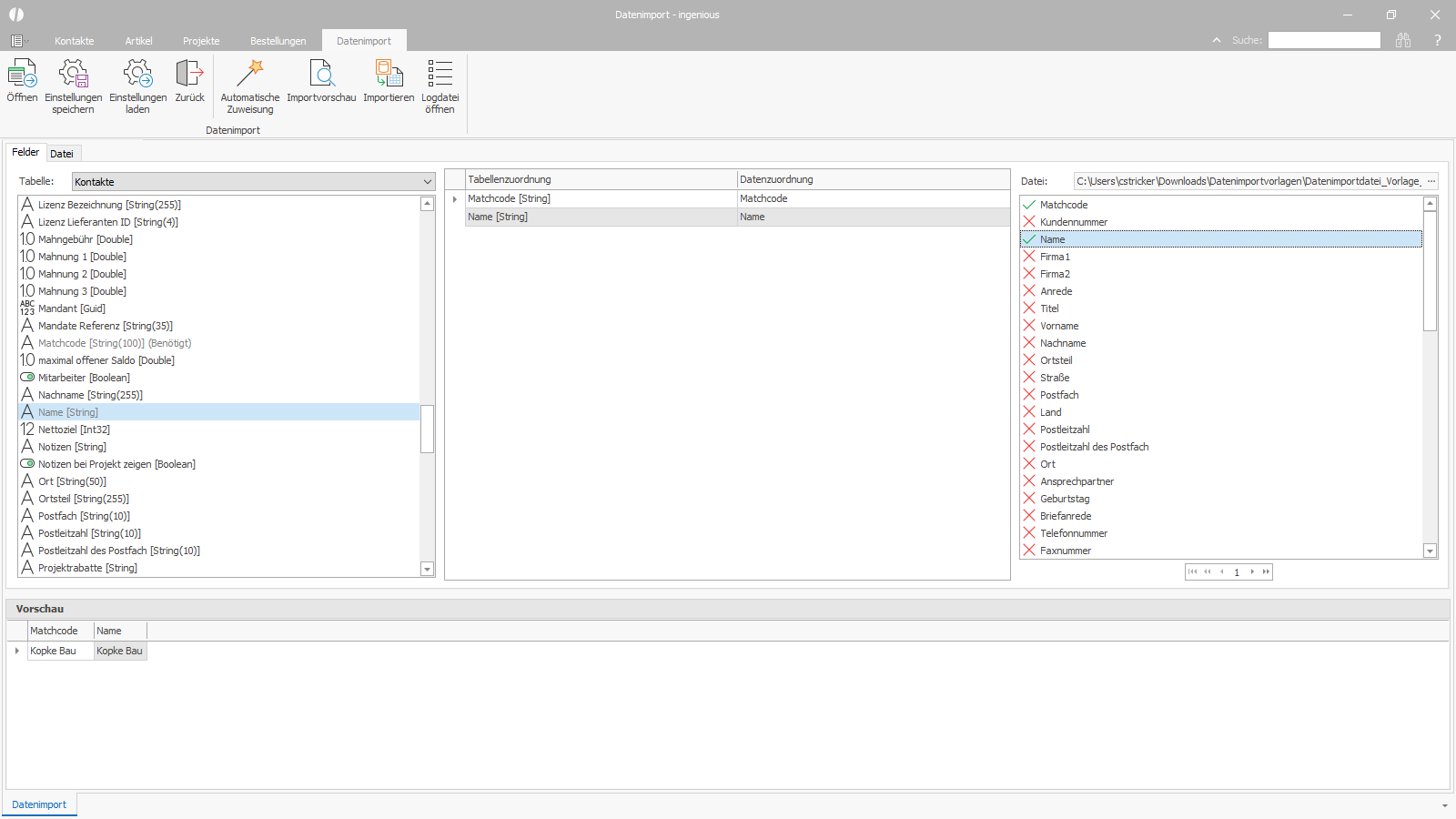This screenshot has width=1456, height=819.
Task: Expand the Matchcode row in Tabellenzuordnung
Action: pos(455,199)
